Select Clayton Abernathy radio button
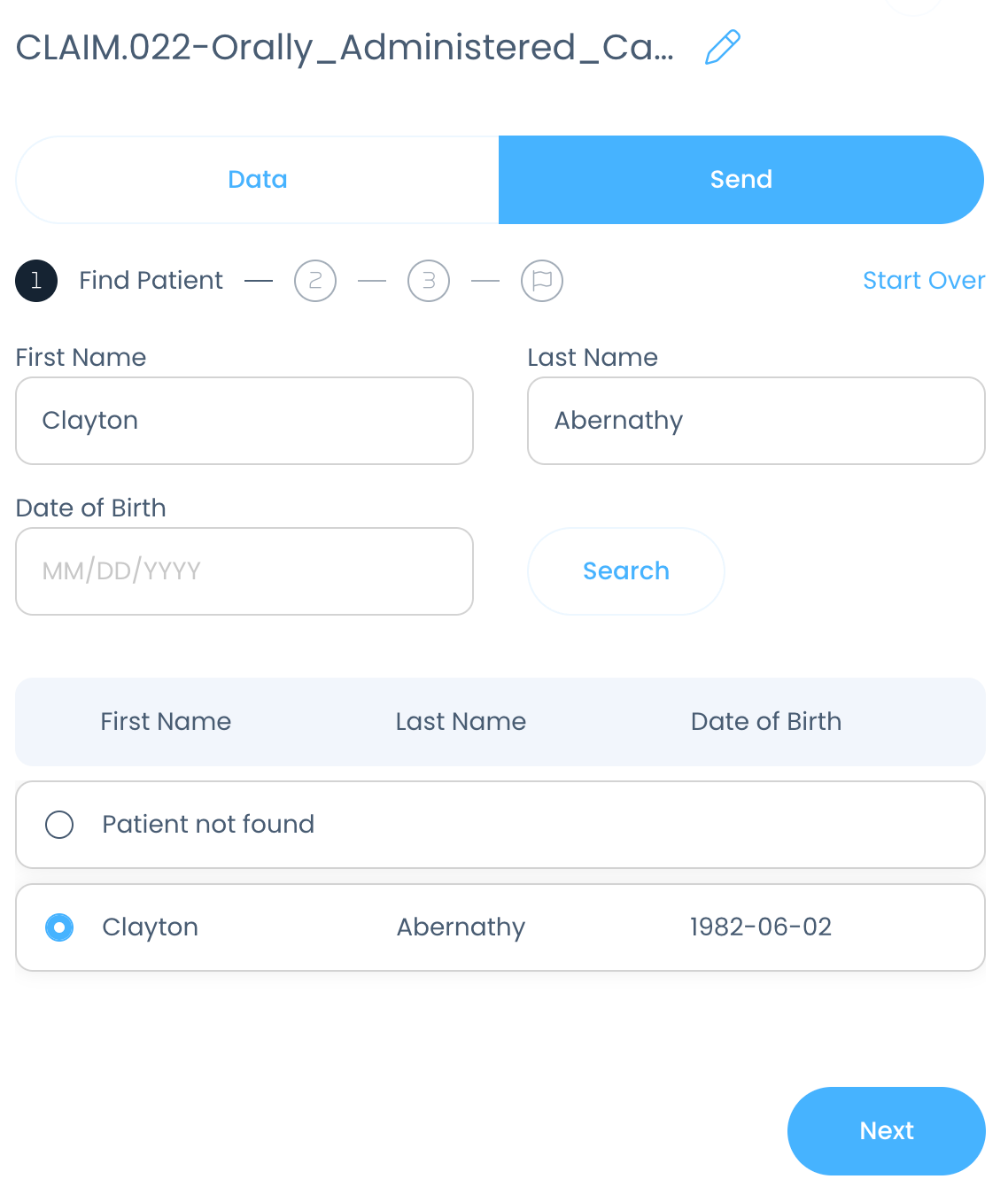The image size is (1008, 1187). tap(59, 927)
